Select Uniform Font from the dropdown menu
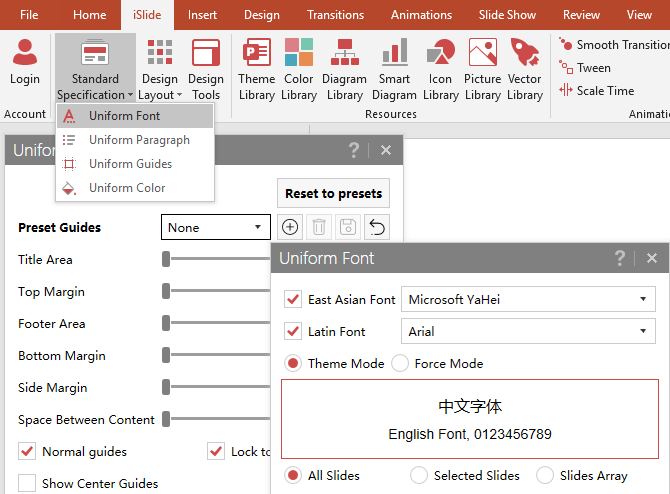Viewport: 670px width, 494px height. coord(135,116)
